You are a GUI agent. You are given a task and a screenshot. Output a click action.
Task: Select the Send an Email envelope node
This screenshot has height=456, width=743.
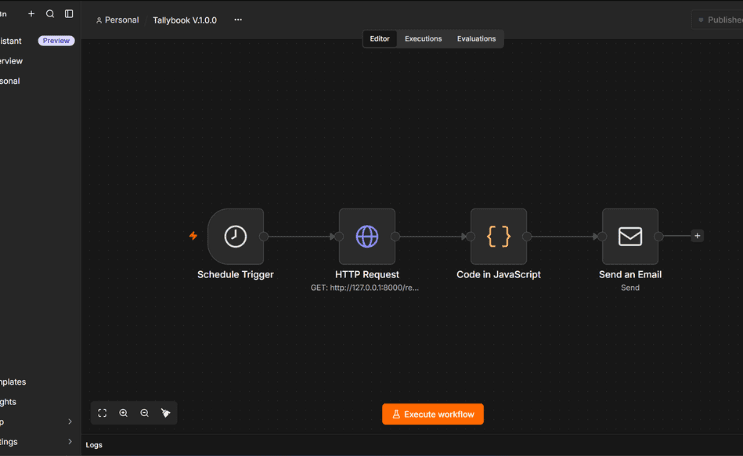630,236
